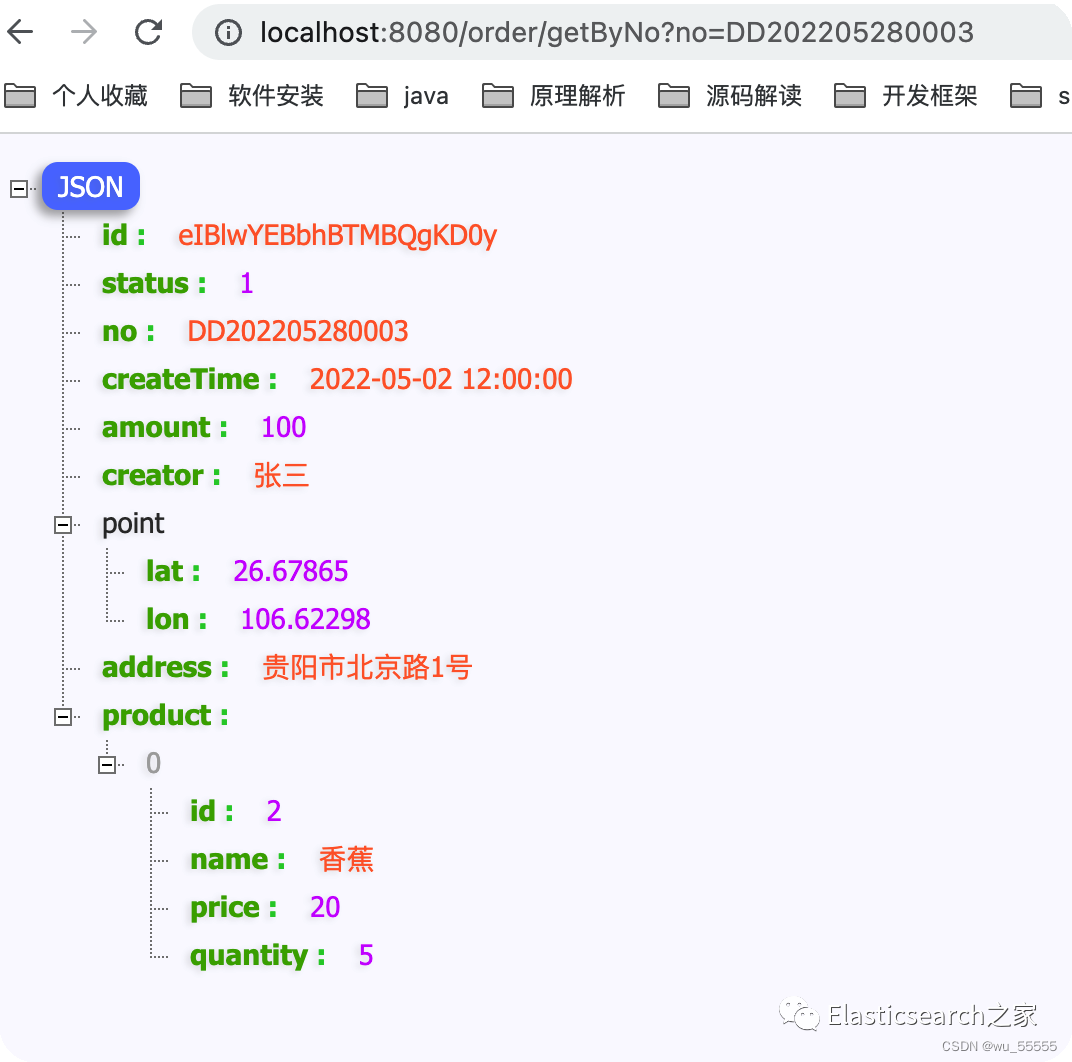1072x1062 pixels.
Task: Select createTime value 2022-05-02 12:00:00
Action: click(441, 379)
